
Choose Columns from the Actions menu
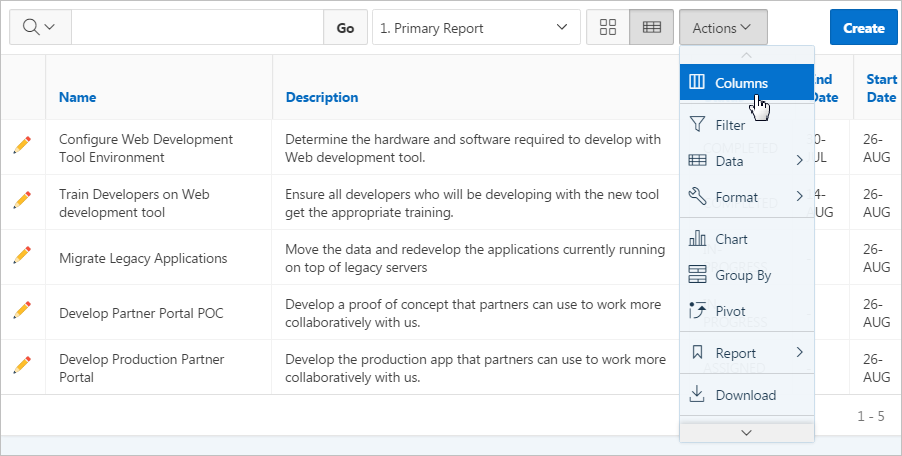[741, 83]
